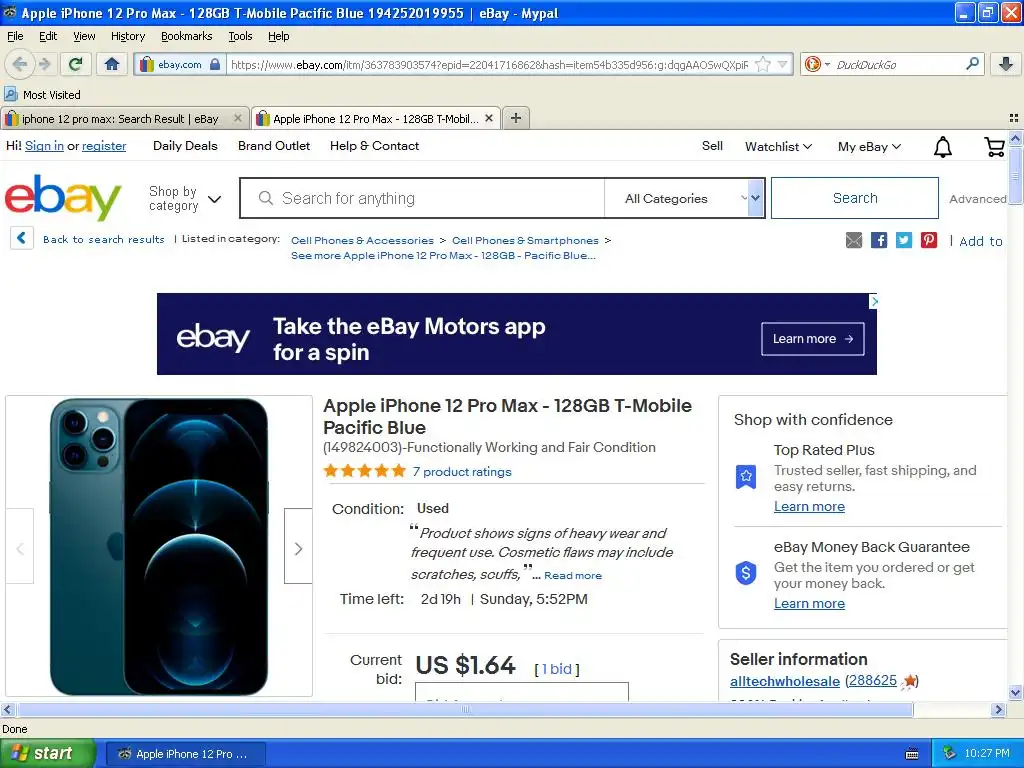Go back with the browser back arrow
The height and width of the screenshot is (768, 1024).
20,64
